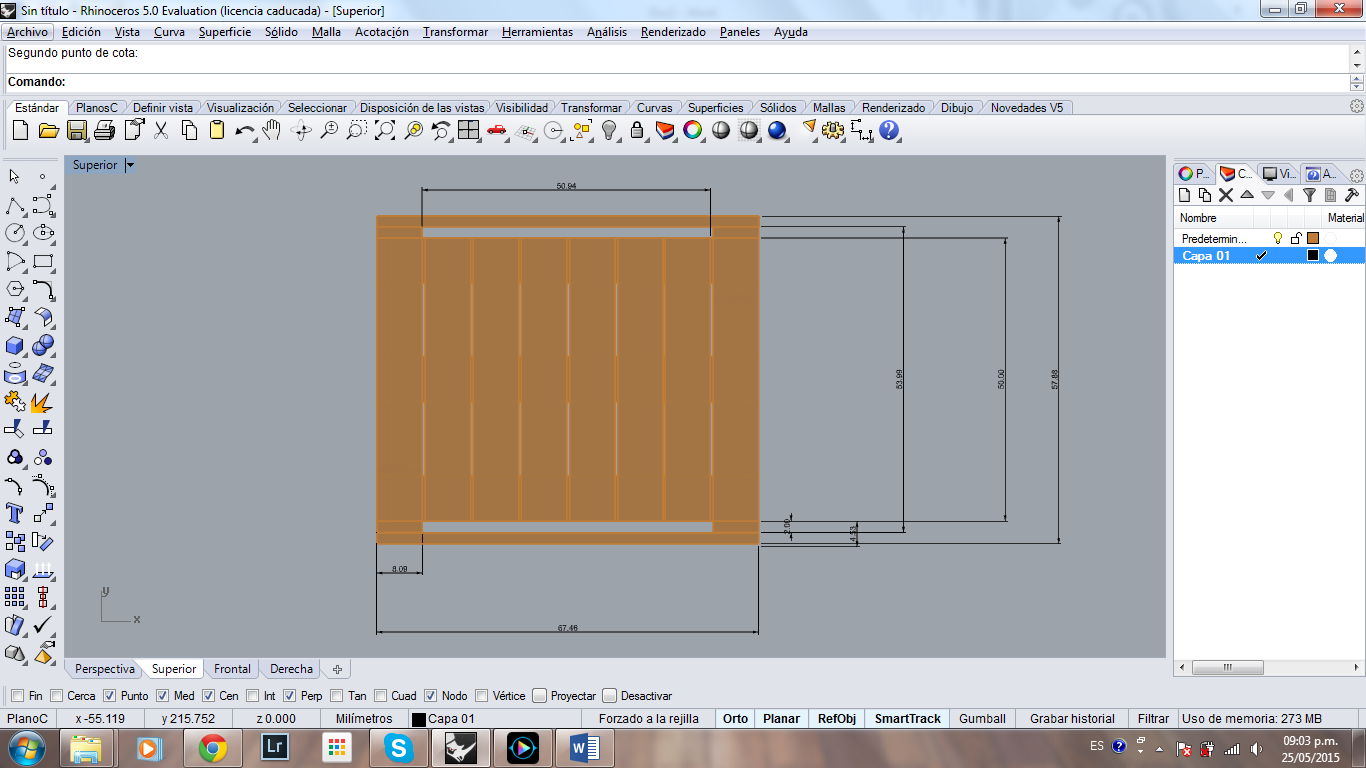Click the blue render sphere icon
Screen dimensions: 1366x768
pos(777,130)
